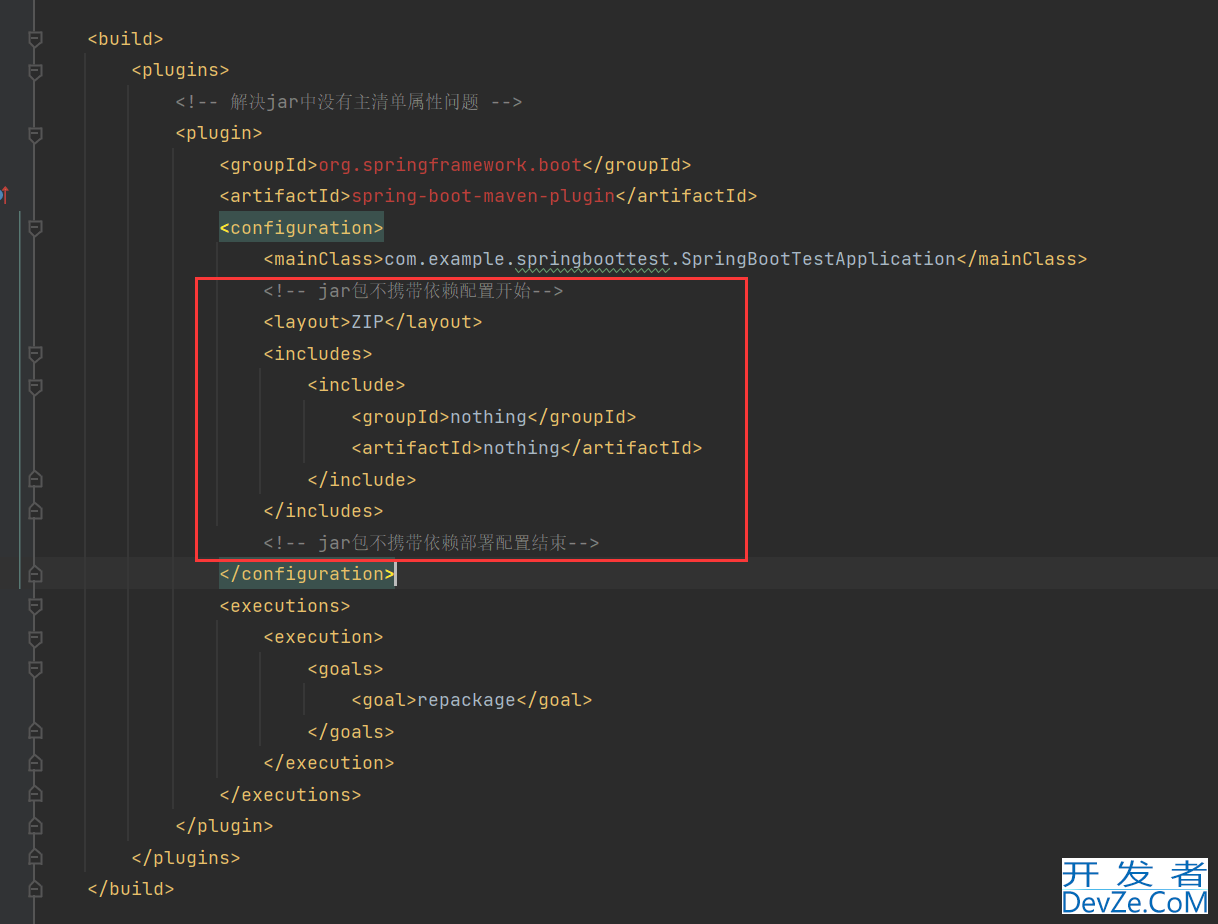Collapse the <build> opening tag fold
1218x924 pixels.
pos(35,39)
